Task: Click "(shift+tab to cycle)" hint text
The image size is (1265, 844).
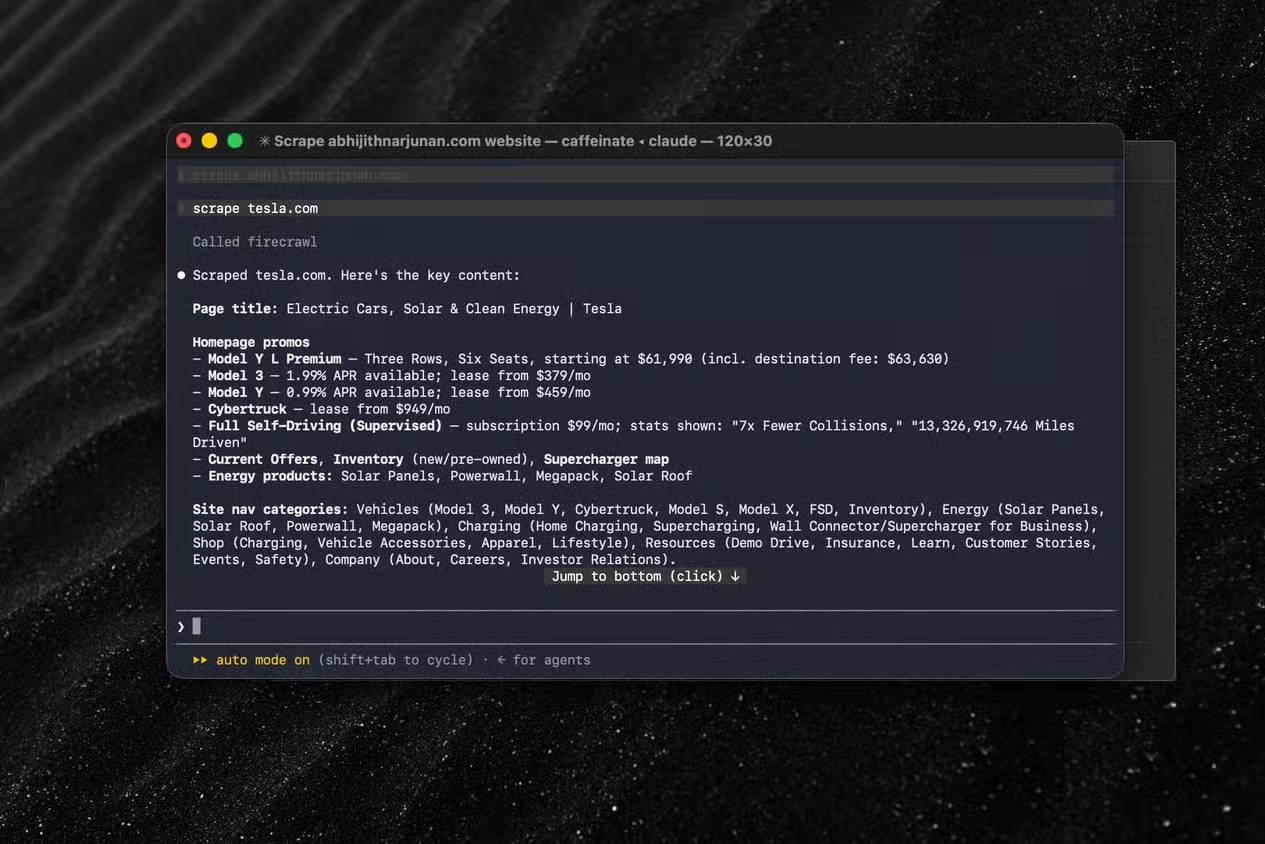Action: coord(396,660)
